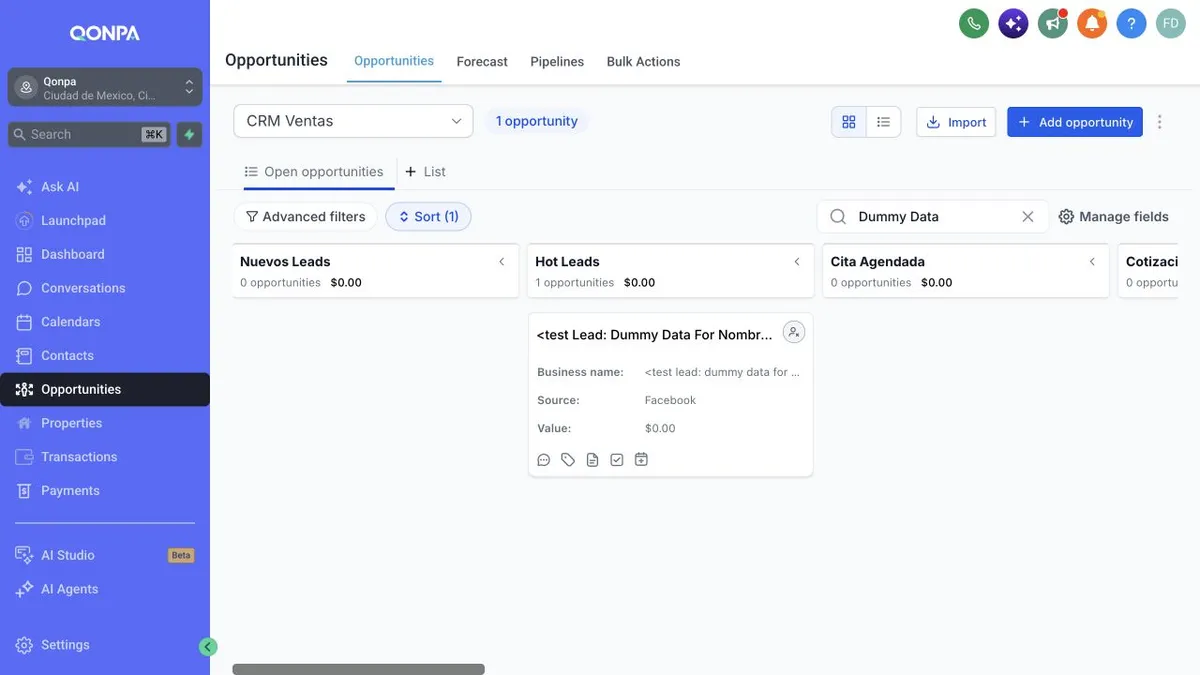Open the Forecast tab
The width and height of the screenshot is (1200, 675).
point(482,61)
